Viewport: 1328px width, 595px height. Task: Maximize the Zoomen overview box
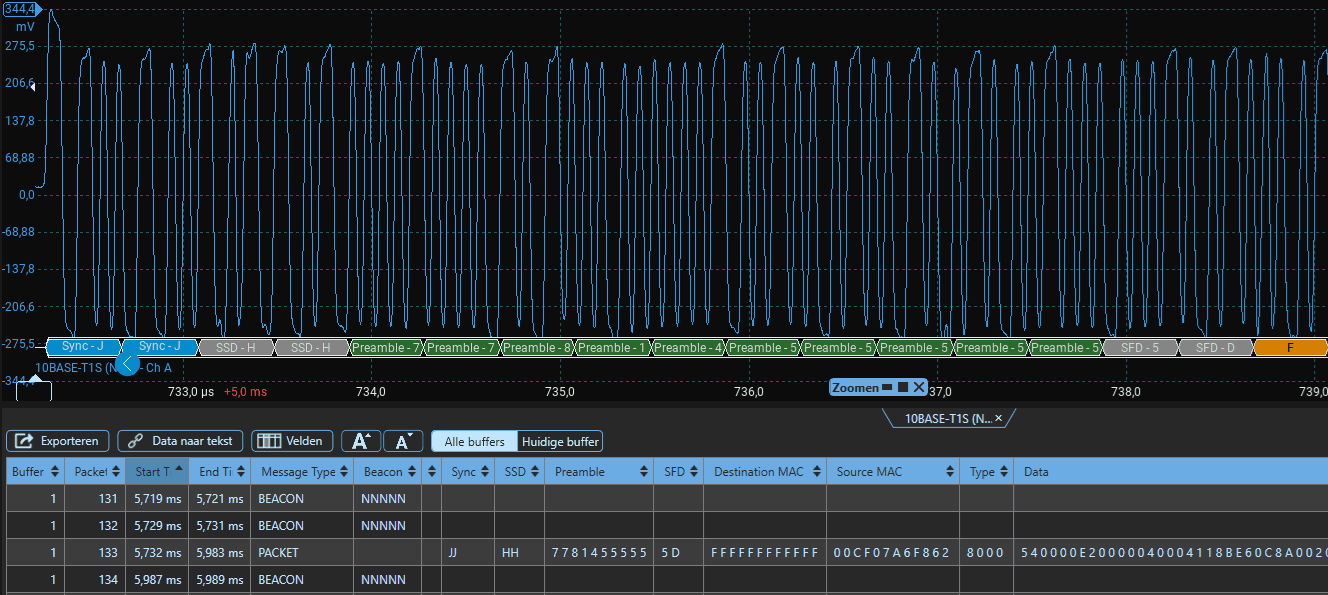(x=902, y=387)
